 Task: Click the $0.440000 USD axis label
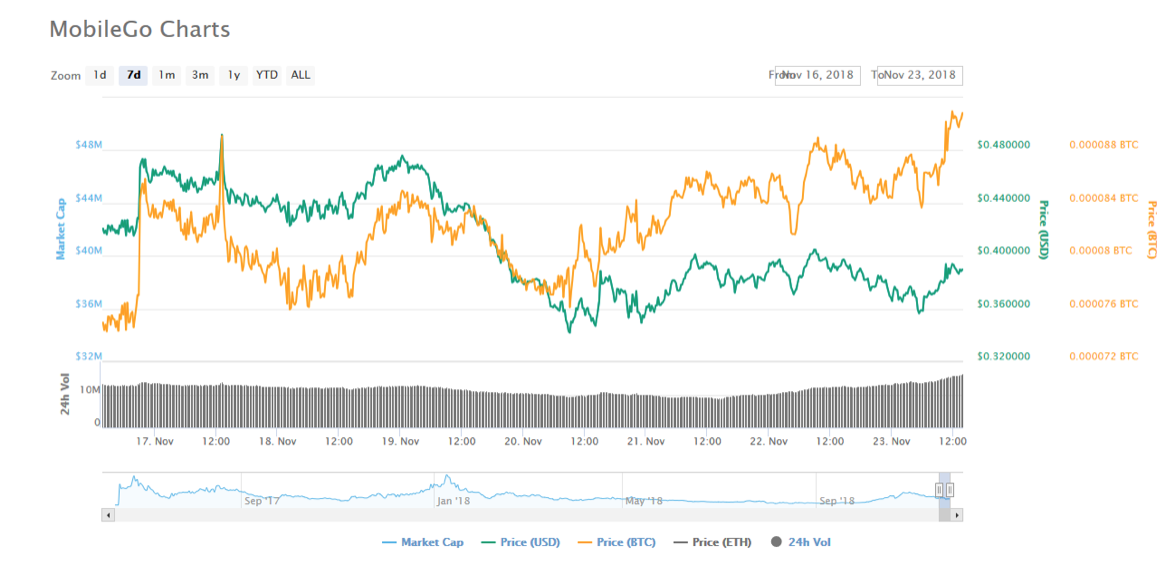coord(1003,198)
